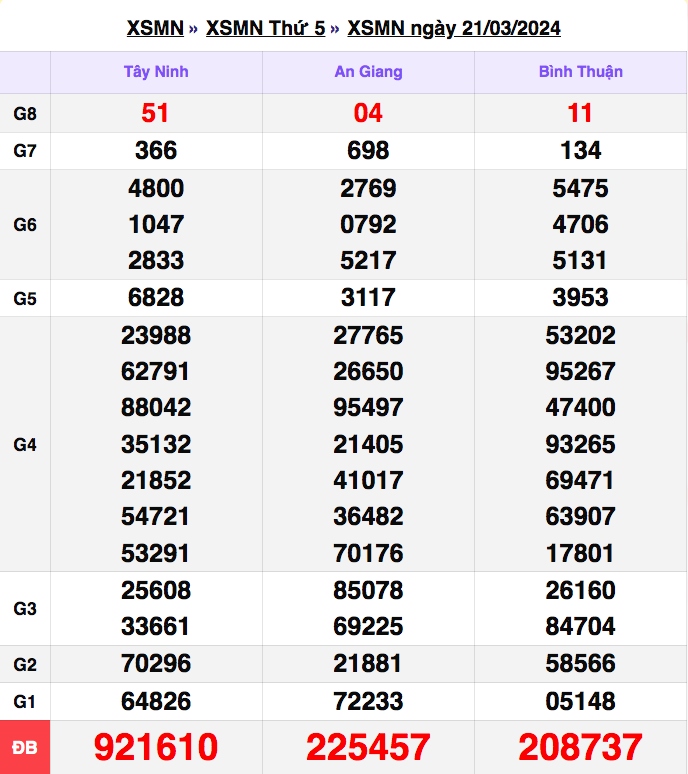688x774 pixels.
Task: Select G3 number 33661
Action: tap(155, 626)
